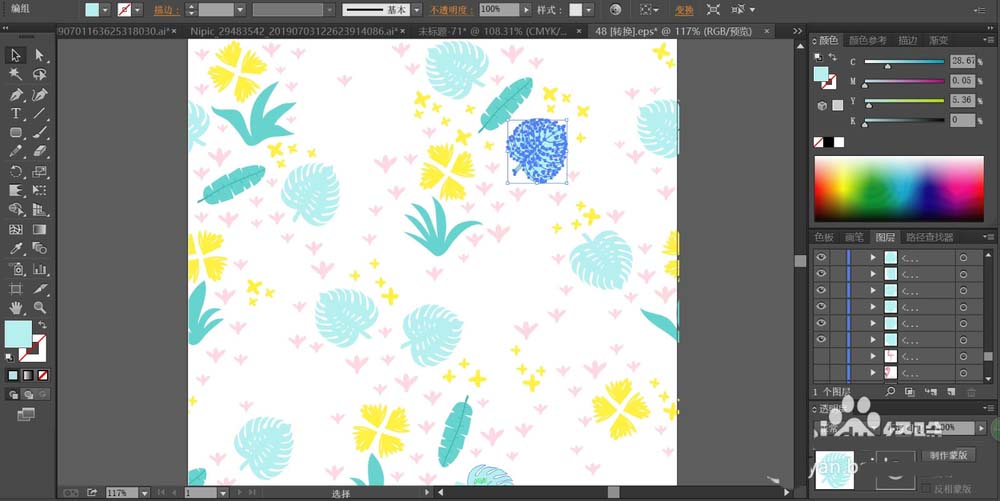This screenshot has height=501, width=1000.
Task: Select the Pen tool
Action: tap(15, 95)
